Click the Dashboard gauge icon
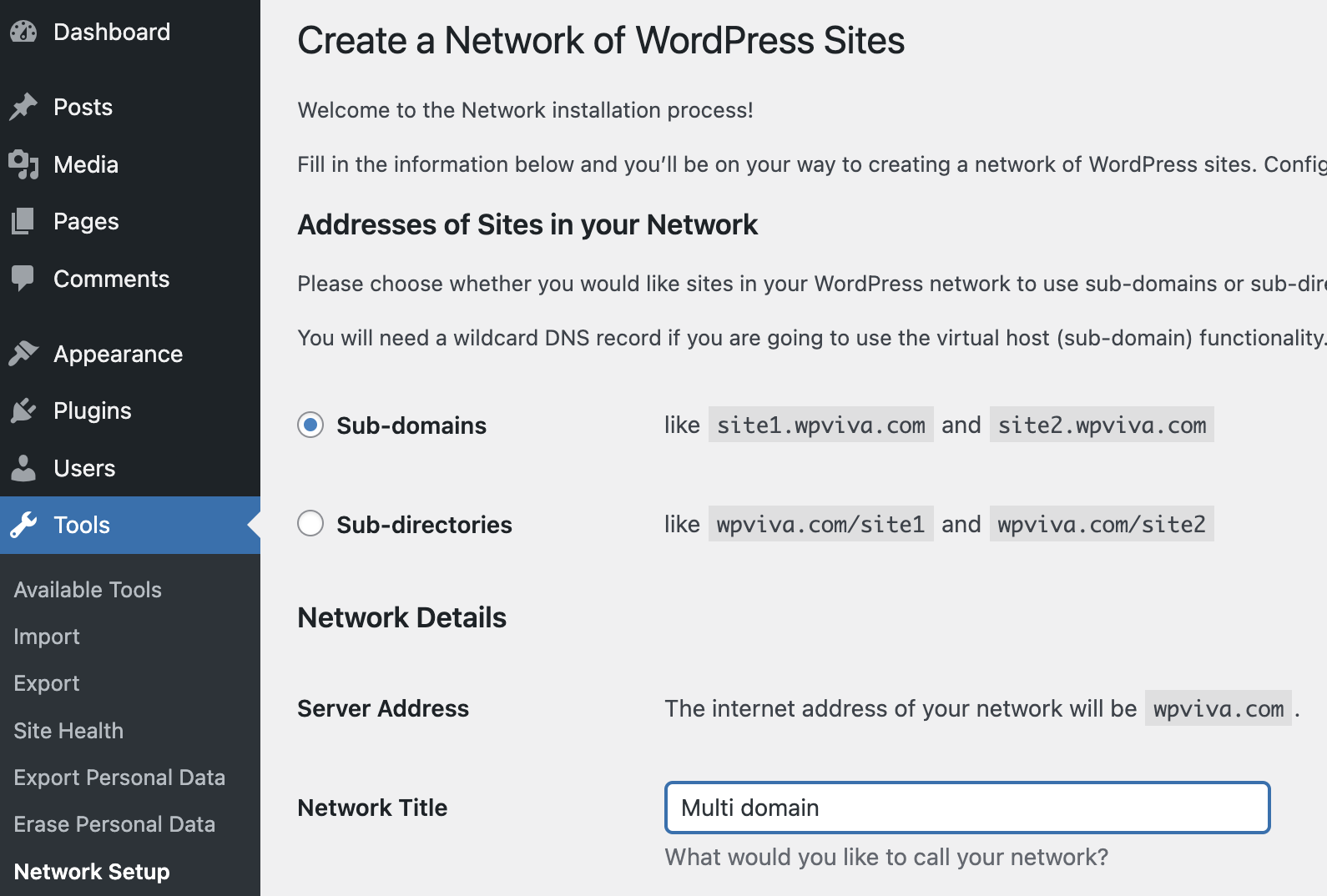 [23, 32]
